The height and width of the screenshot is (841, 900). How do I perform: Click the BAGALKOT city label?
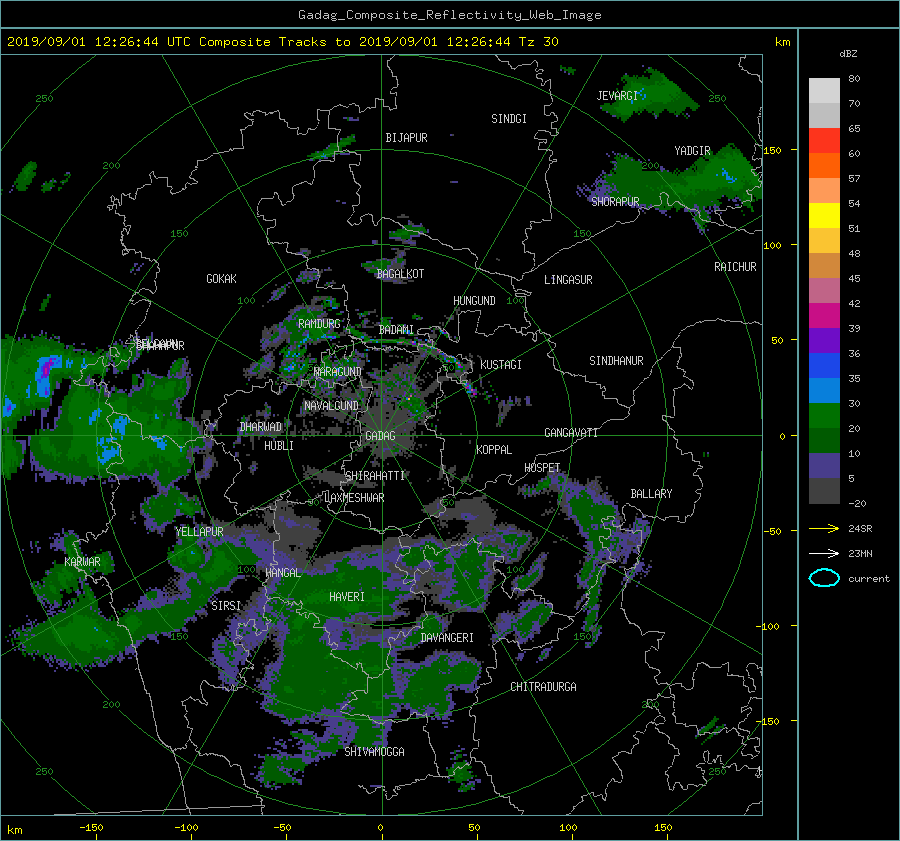pos(400,274)
